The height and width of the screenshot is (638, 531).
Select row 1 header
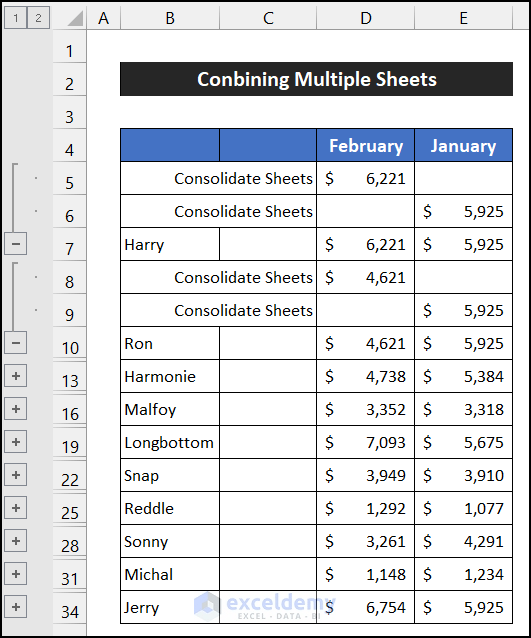(70, 46)
